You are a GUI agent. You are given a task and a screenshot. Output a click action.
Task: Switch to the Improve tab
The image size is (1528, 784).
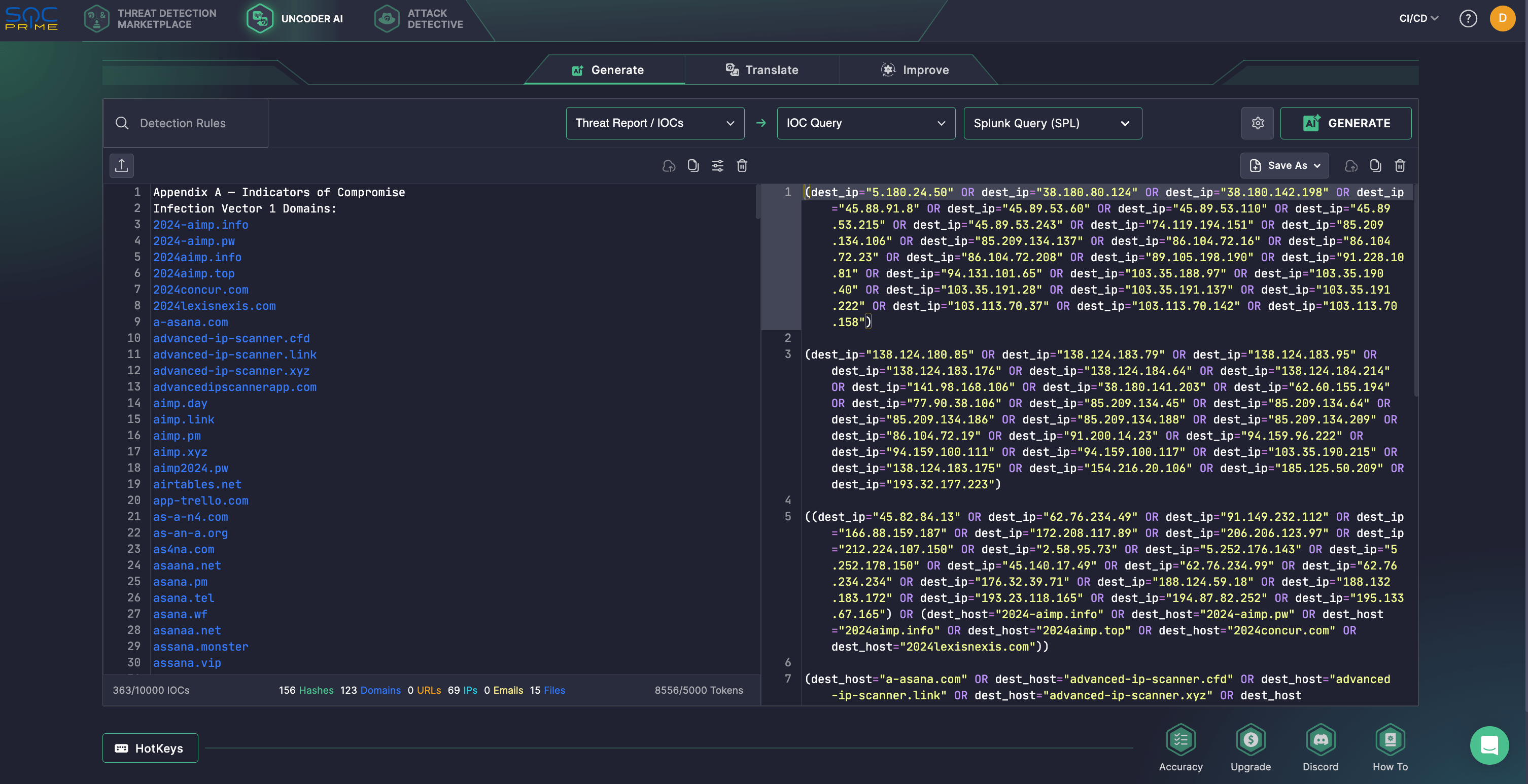point(915,70)
